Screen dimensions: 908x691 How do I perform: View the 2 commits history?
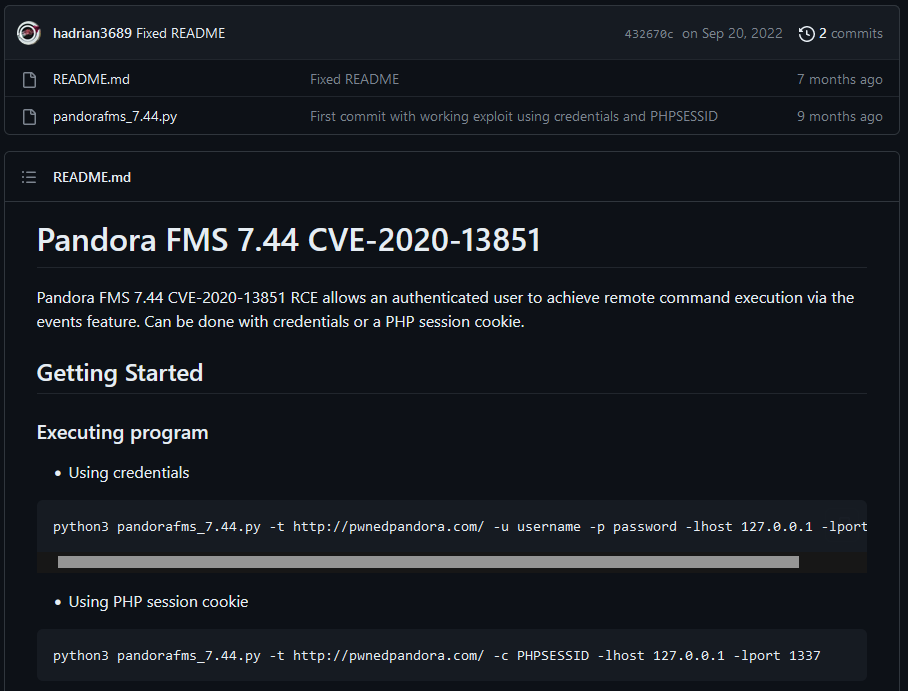[x=850, y=34]
